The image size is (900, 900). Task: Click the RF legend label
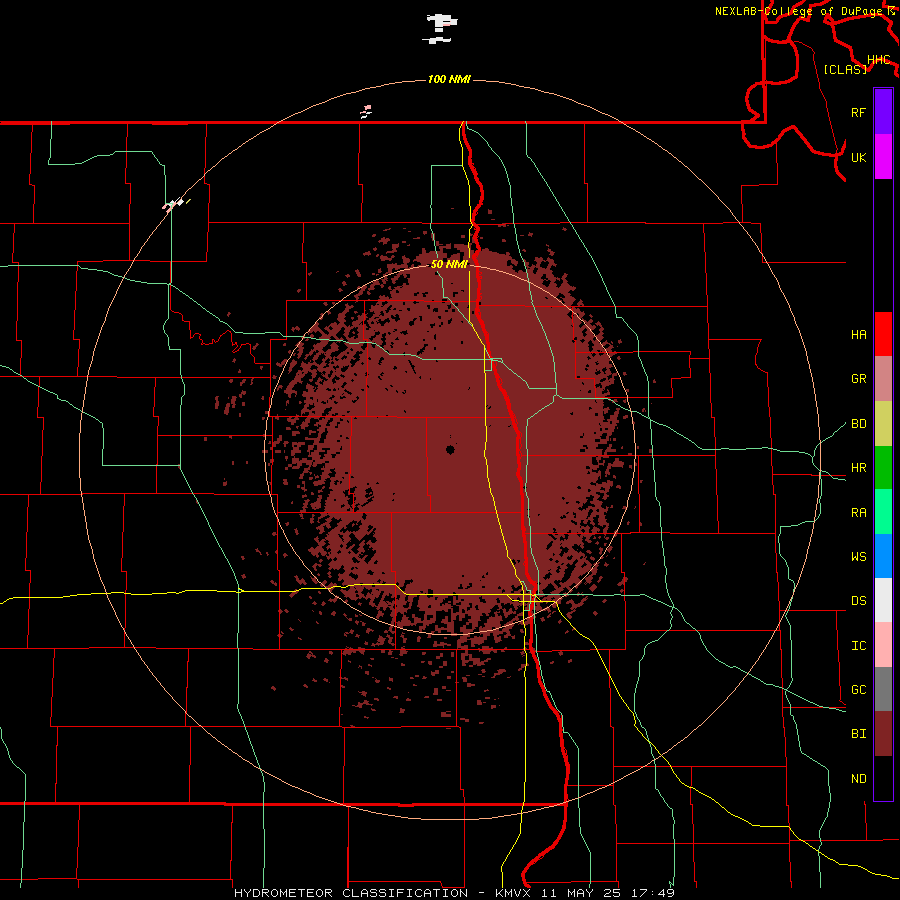858,112
